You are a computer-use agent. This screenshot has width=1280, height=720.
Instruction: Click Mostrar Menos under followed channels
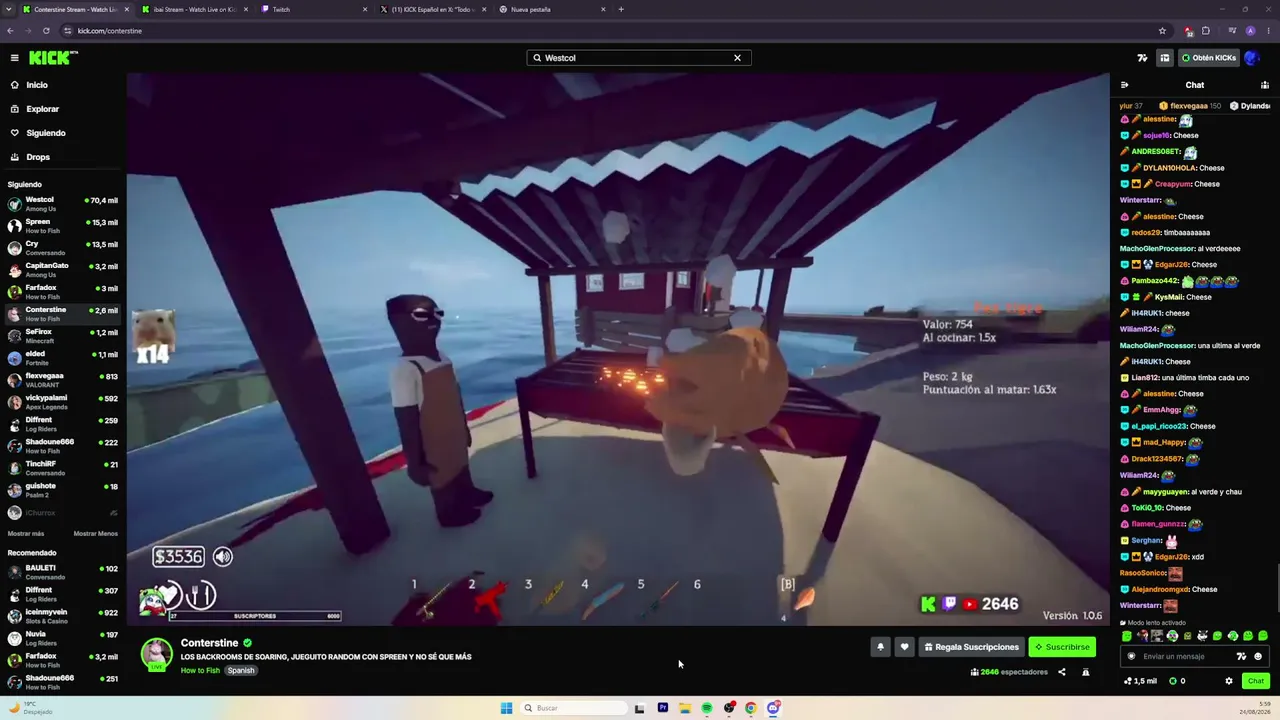96,534
